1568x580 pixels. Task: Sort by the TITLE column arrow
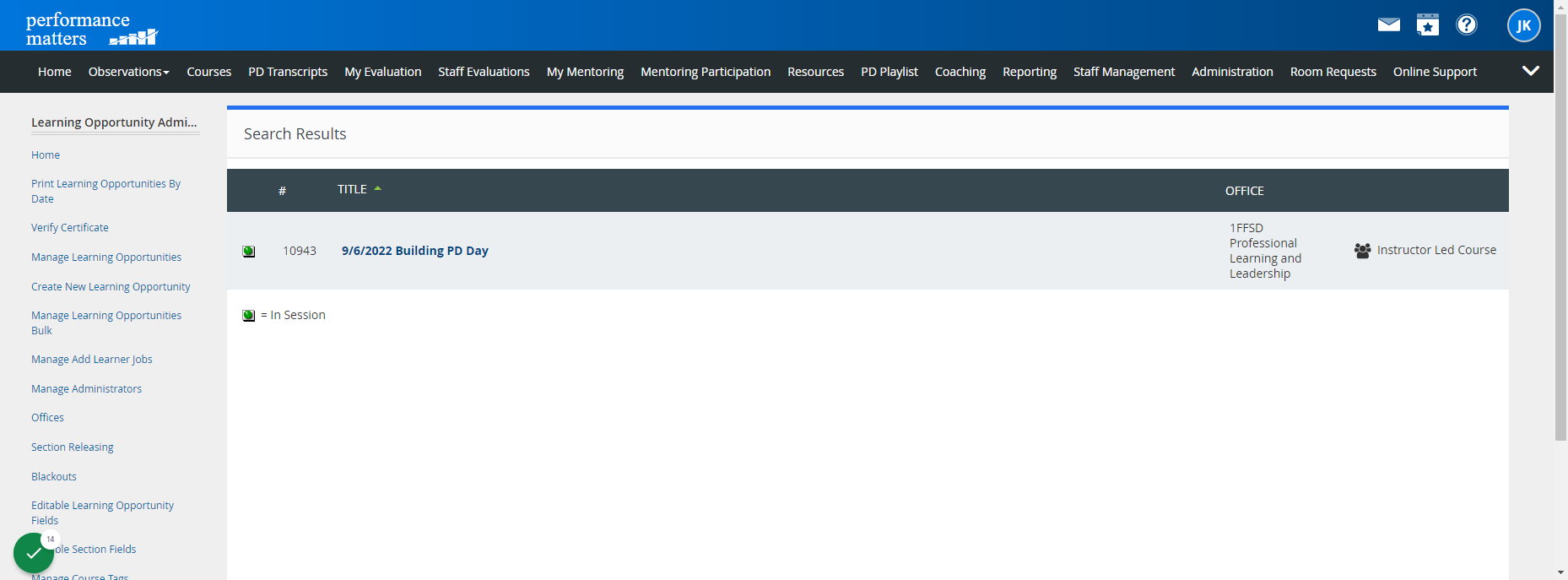point(378,188)
